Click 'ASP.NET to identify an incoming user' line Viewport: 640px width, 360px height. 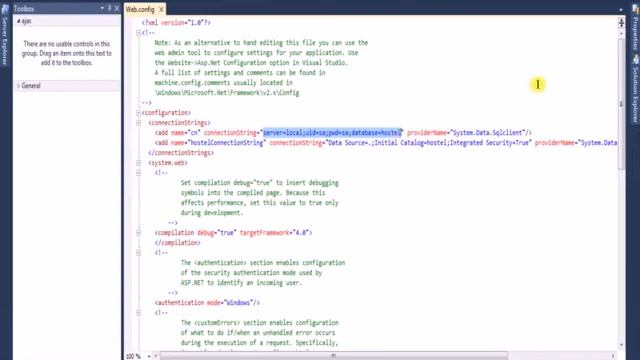(x=241, y=283)
